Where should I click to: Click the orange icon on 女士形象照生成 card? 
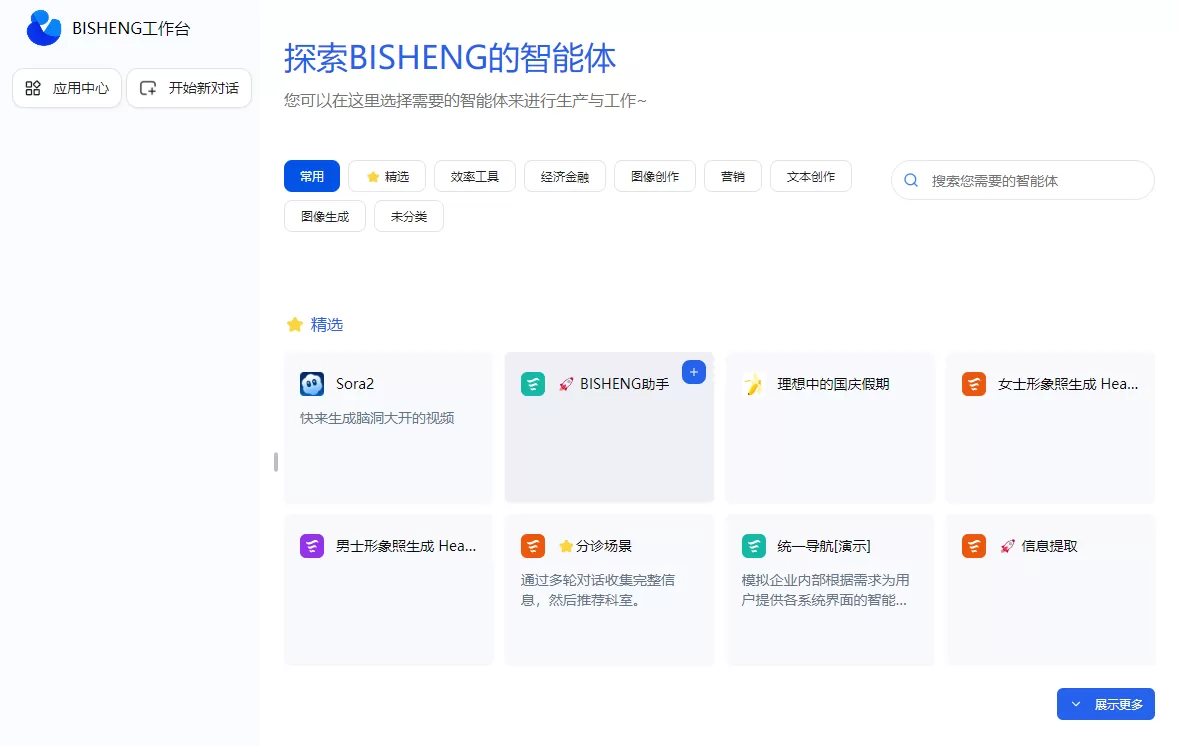[974, 384]
